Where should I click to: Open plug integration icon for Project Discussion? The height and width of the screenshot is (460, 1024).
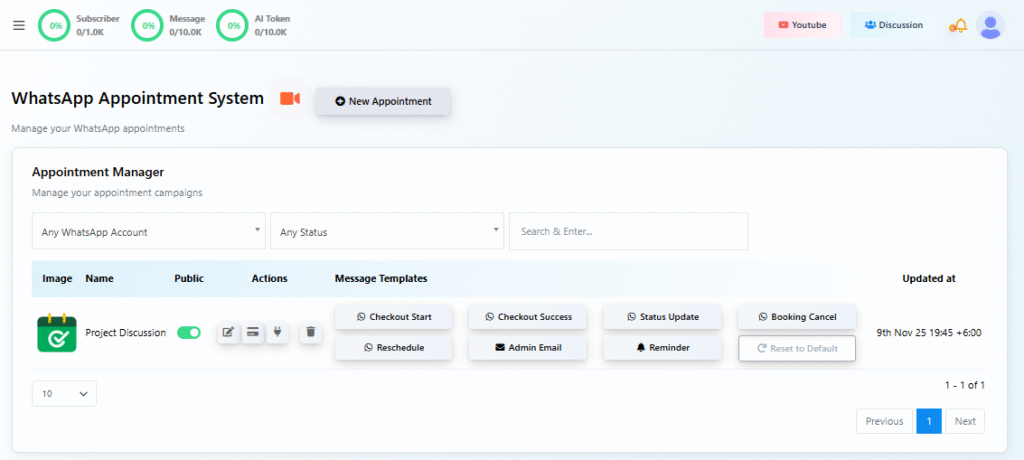point(278,333)
